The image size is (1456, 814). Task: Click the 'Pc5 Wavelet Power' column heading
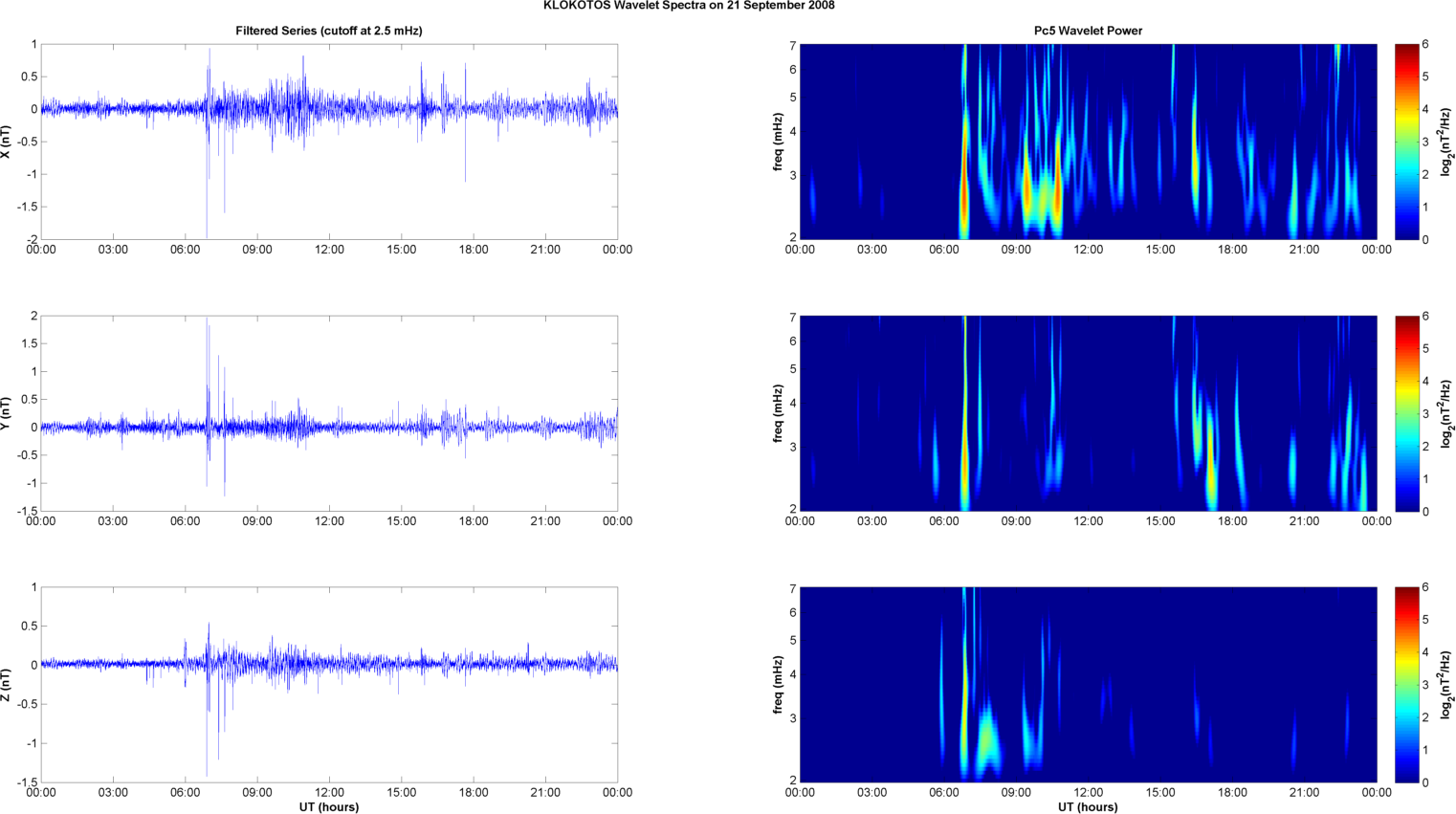1088,31
